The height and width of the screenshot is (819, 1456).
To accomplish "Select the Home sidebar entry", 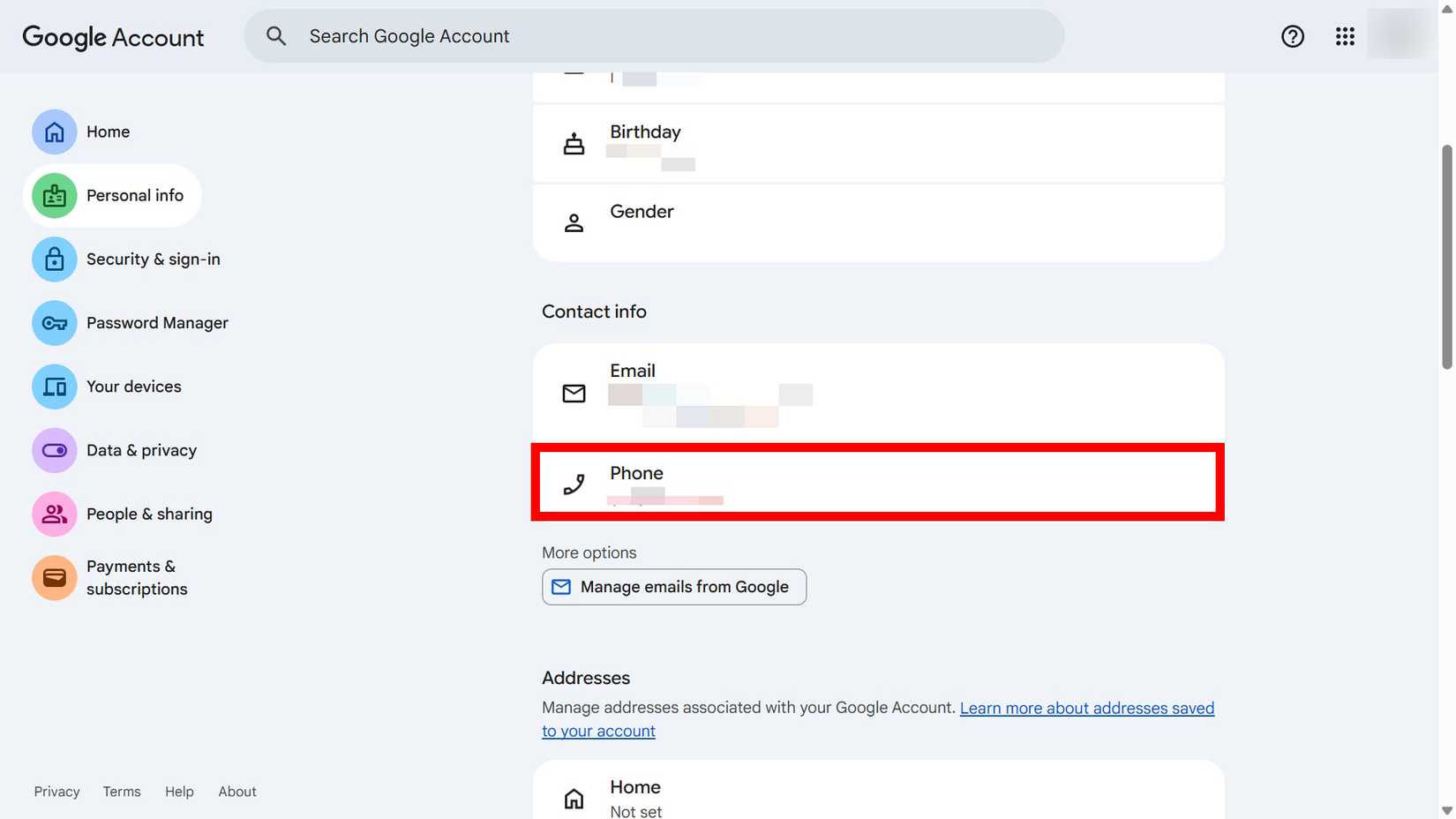I will (108, 131).
